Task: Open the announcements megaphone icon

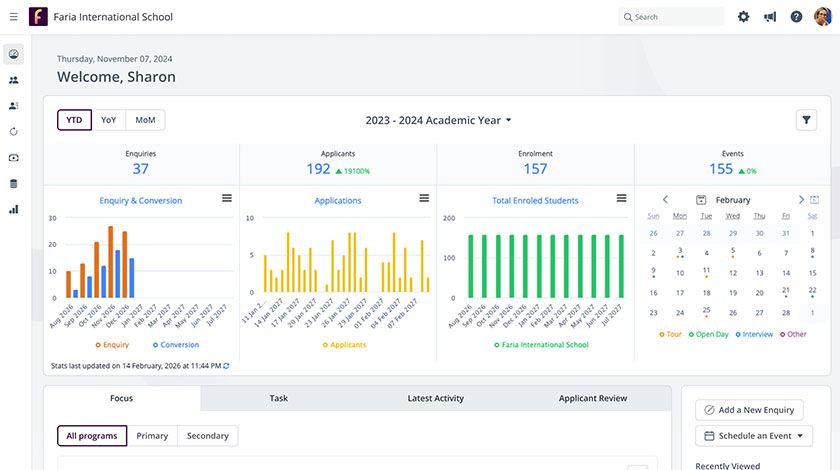Action: tap(770, 17)
